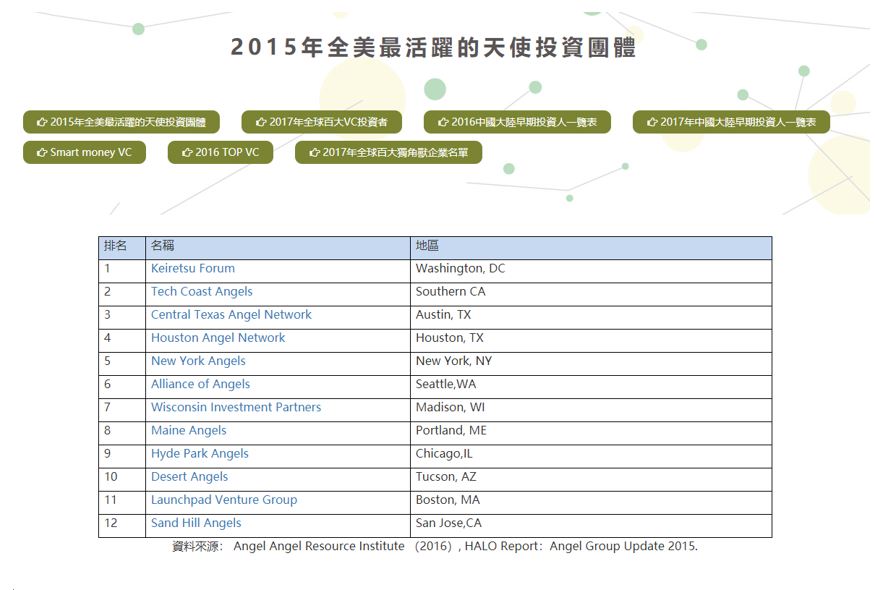Open the 2015年全美最活躍的天使投資團體 button
Viewport: 875px width, 590px height.
pyautogui.click(x=121, y=122)
